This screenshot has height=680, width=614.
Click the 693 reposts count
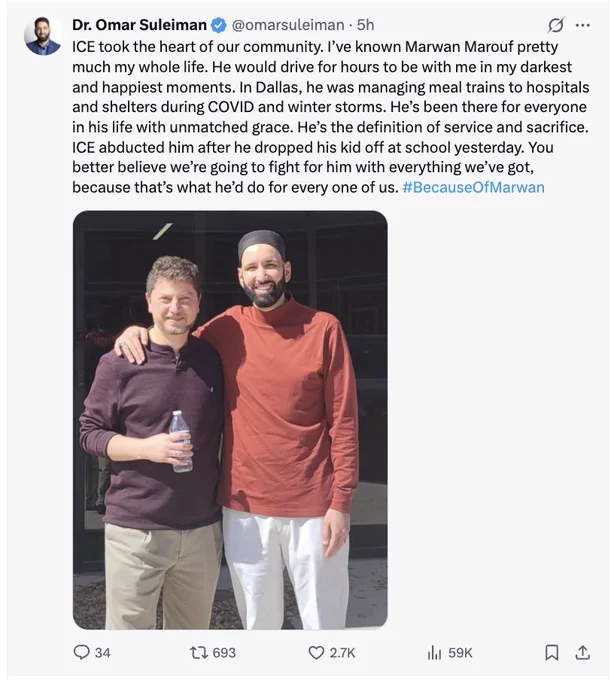tap(224, 653)
